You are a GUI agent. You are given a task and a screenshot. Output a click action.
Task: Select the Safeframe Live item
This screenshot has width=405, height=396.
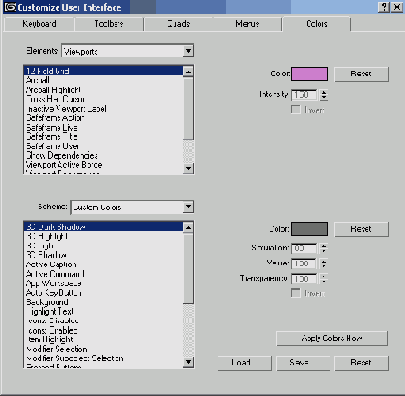104,127
